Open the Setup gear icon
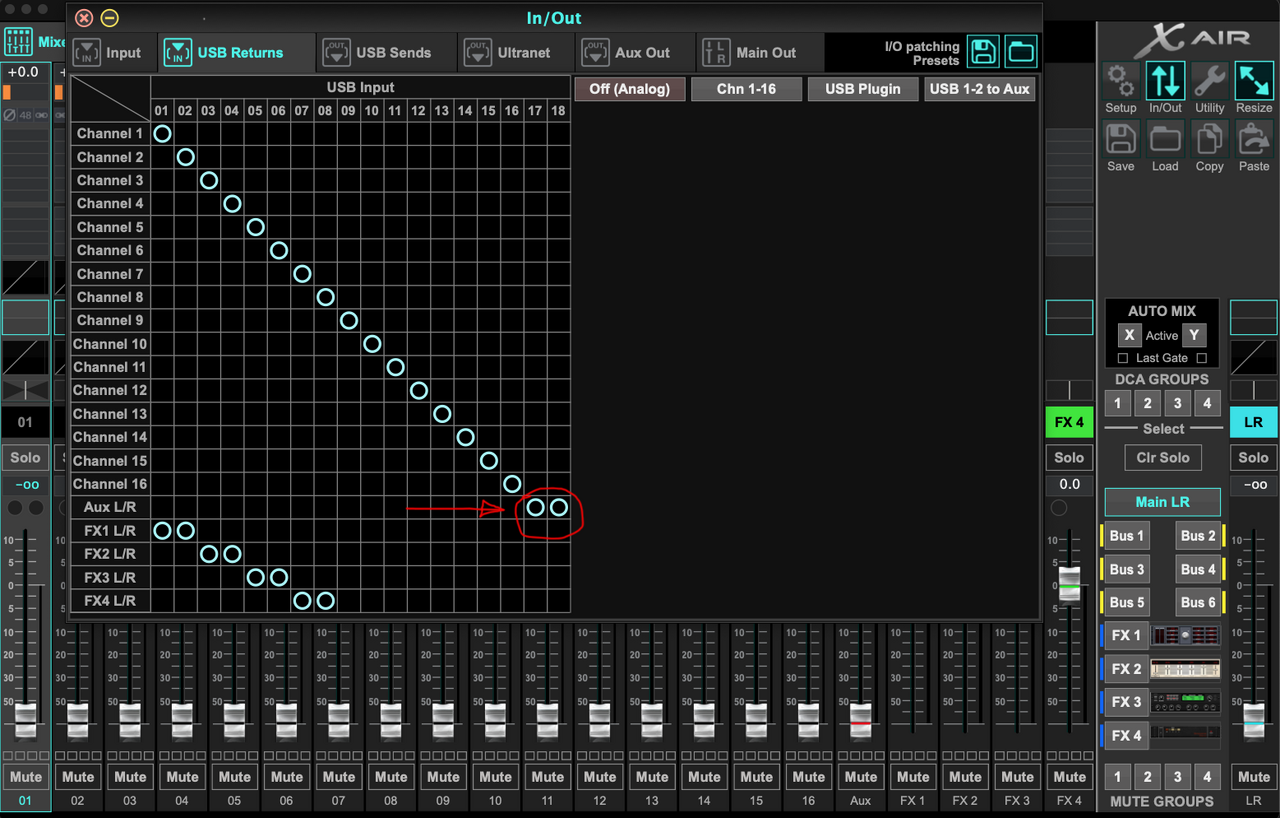1280x818 pixels. 1120,82
